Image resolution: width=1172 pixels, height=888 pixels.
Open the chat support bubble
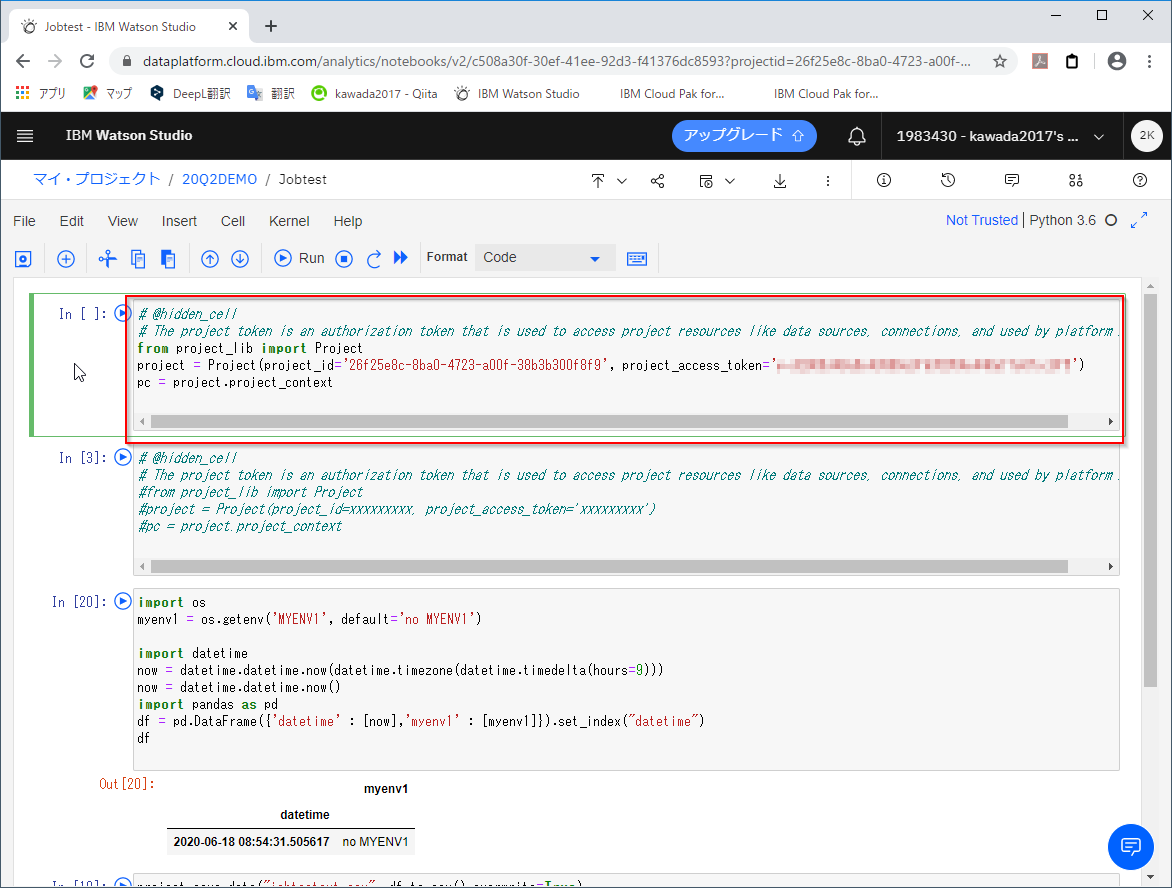tap(1130, 846)
